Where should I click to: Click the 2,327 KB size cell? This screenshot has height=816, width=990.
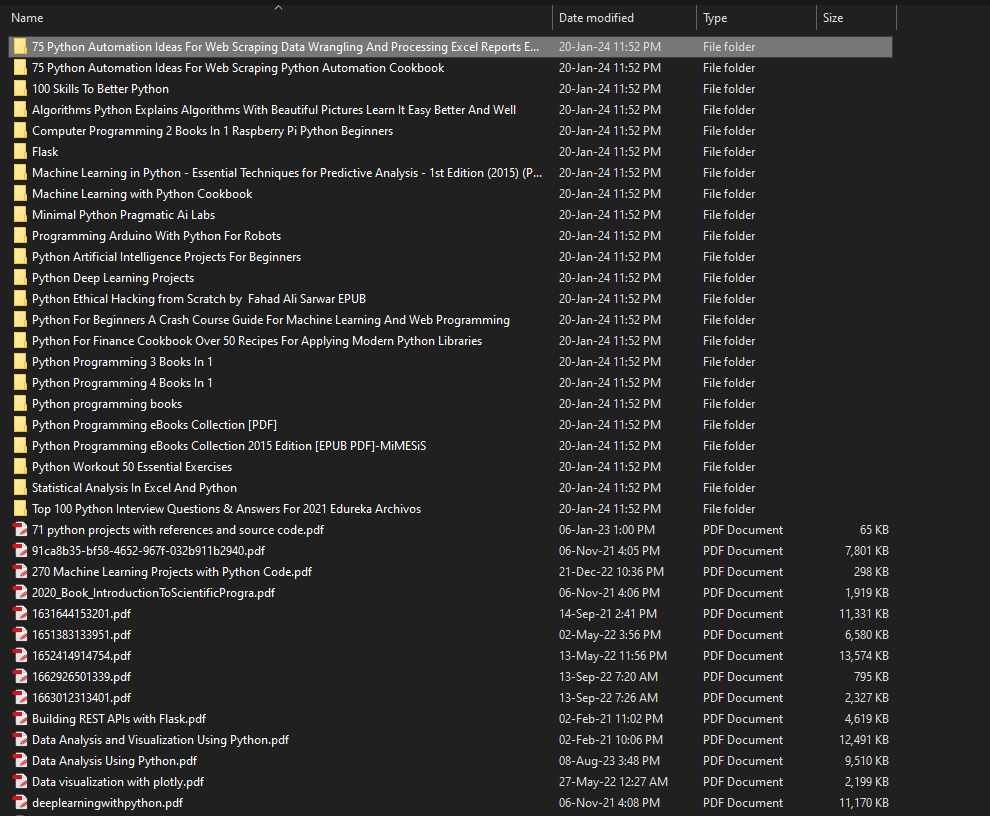866,697
